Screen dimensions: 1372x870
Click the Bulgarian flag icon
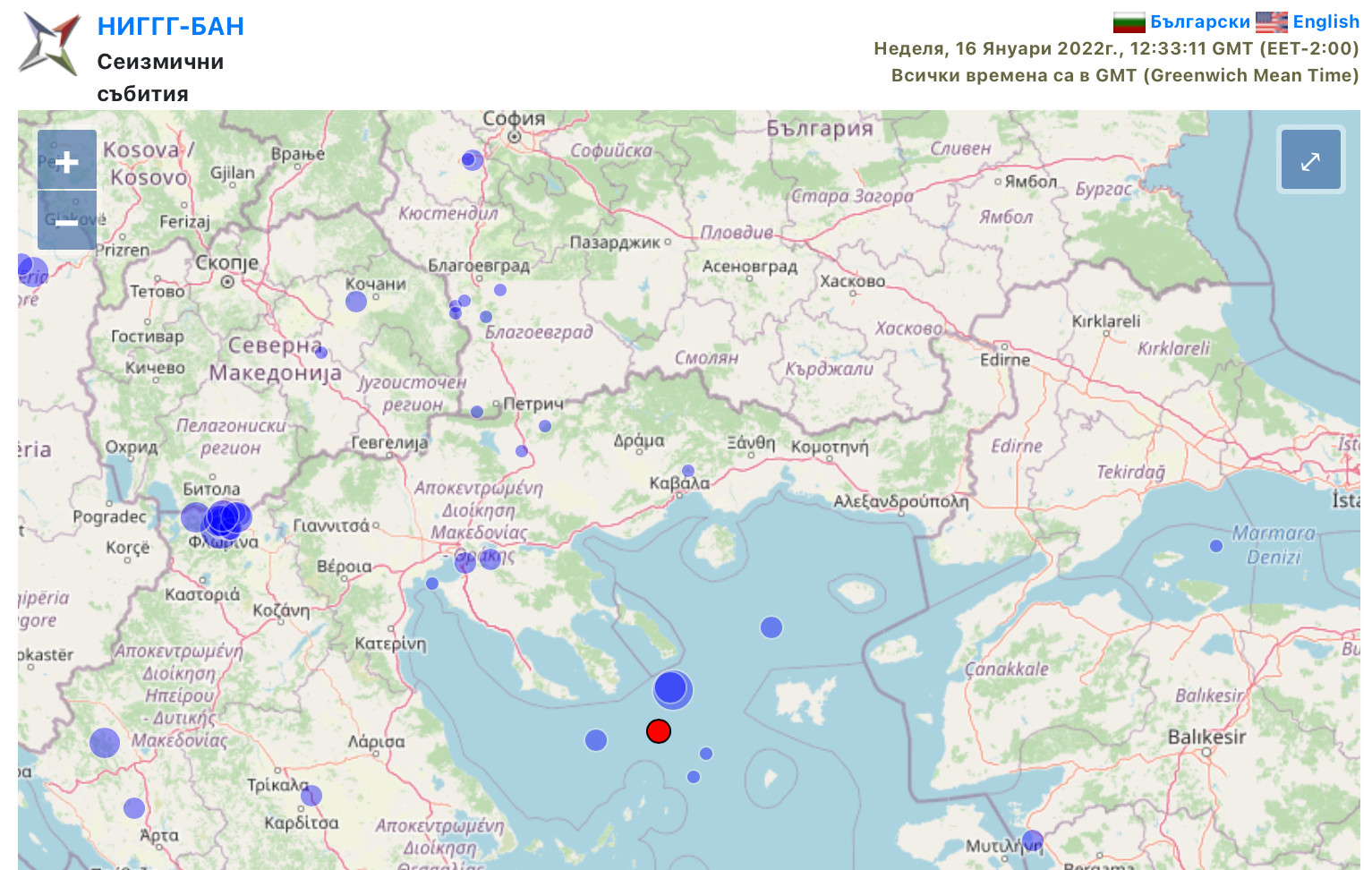click(x=1129, y=22)
